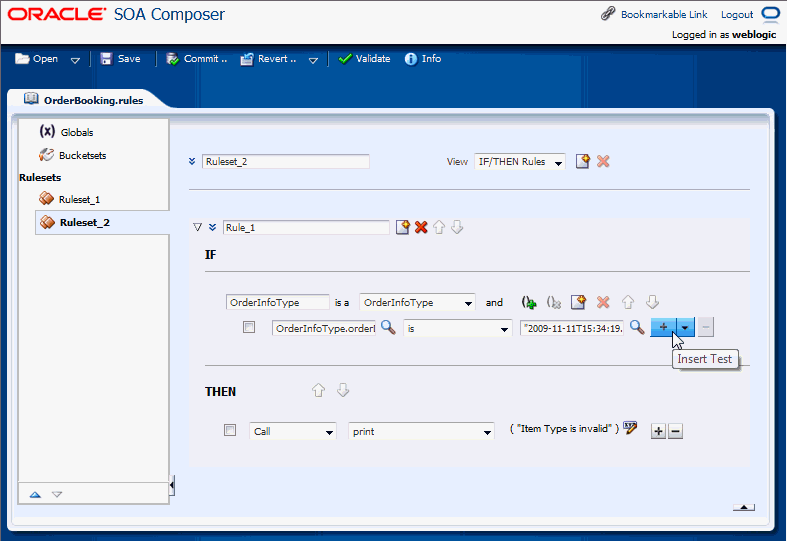
Task: Open the 'is' operator dropdown
Action: coord(458,328)
